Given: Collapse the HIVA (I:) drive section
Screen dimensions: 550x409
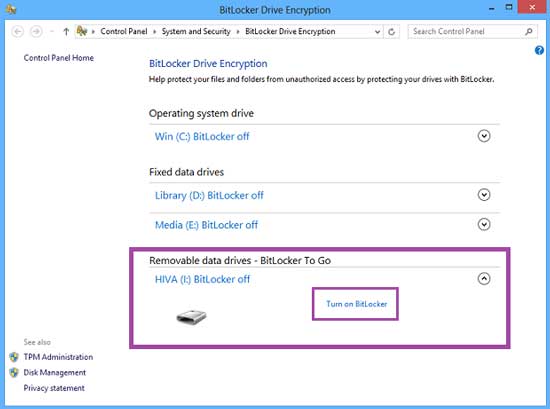Looking at the screenshot, I should 484,279.
